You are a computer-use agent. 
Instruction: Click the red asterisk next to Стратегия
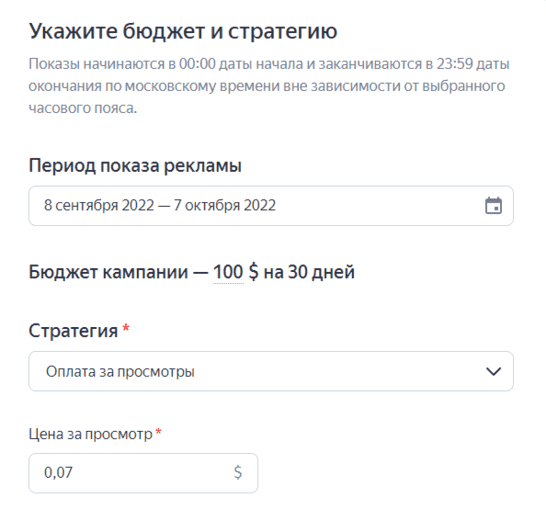click(126, 328)
